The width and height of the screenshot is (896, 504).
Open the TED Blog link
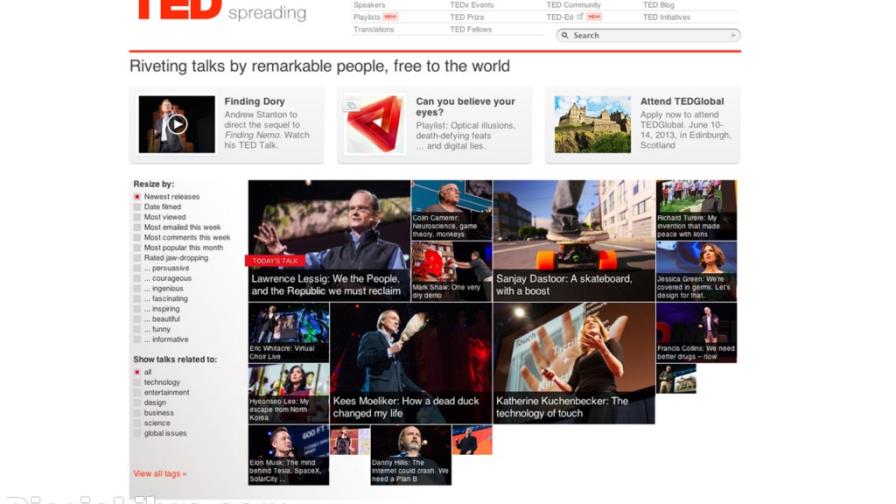(658, 5)
